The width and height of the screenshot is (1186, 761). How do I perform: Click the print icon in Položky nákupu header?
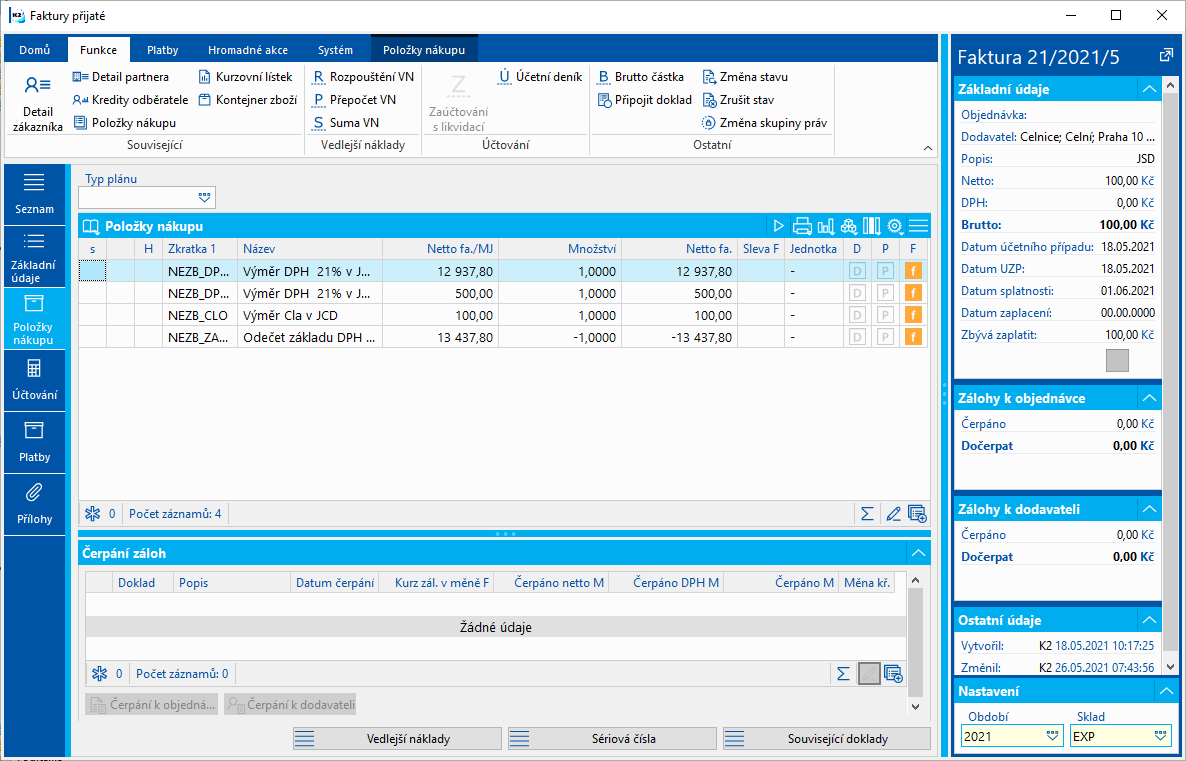click(x=802, y=226)
